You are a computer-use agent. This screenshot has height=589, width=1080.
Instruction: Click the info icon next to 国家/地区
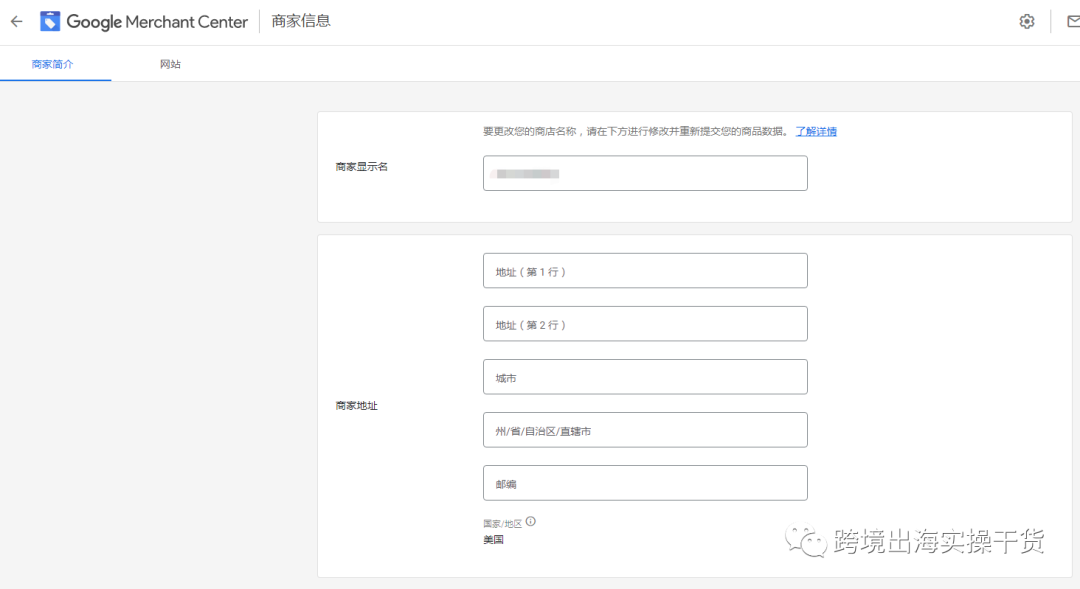point(531,520)
